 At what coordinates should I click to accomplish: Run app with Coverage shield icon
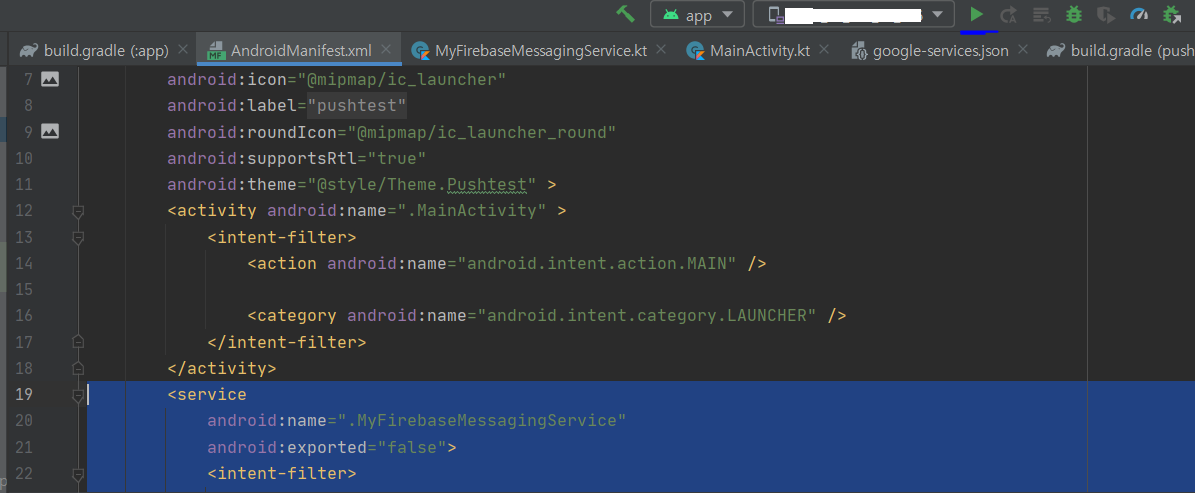click(x=1106, y=14)
